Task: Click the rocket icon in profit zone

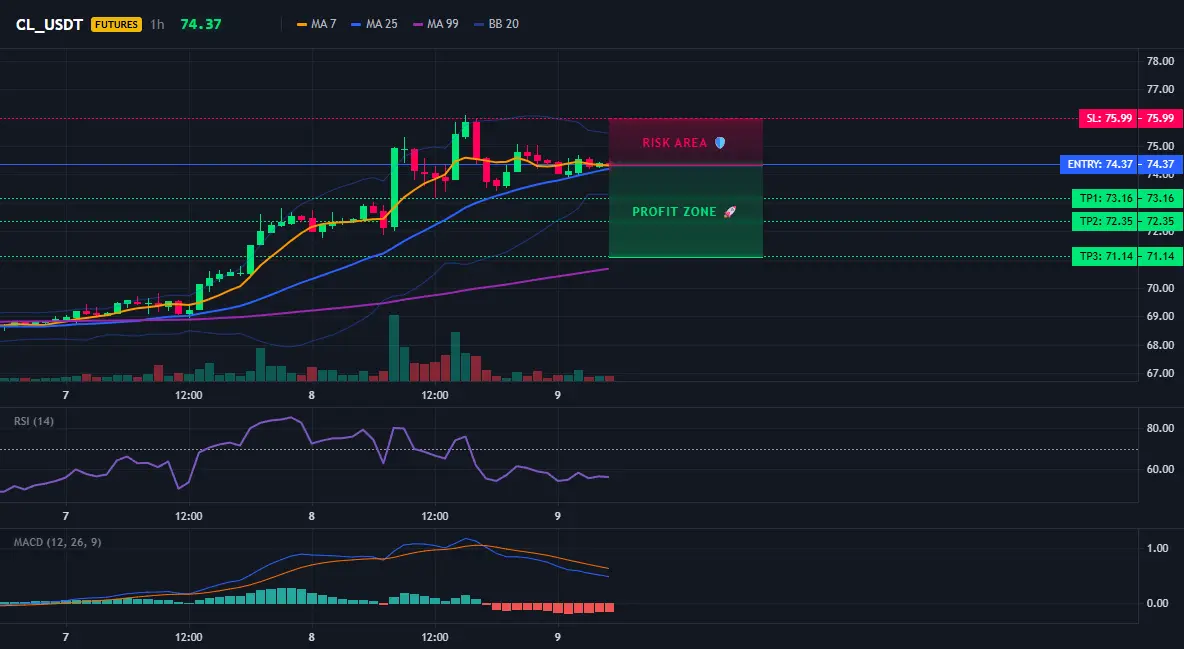Action: point(729,212)
